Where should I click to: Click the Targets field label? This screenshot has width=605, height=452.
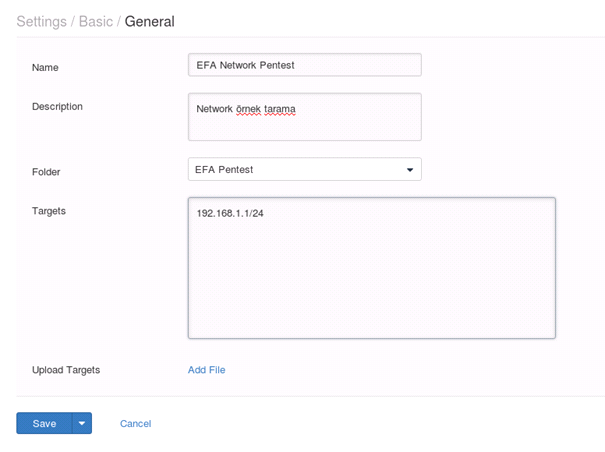49,211
